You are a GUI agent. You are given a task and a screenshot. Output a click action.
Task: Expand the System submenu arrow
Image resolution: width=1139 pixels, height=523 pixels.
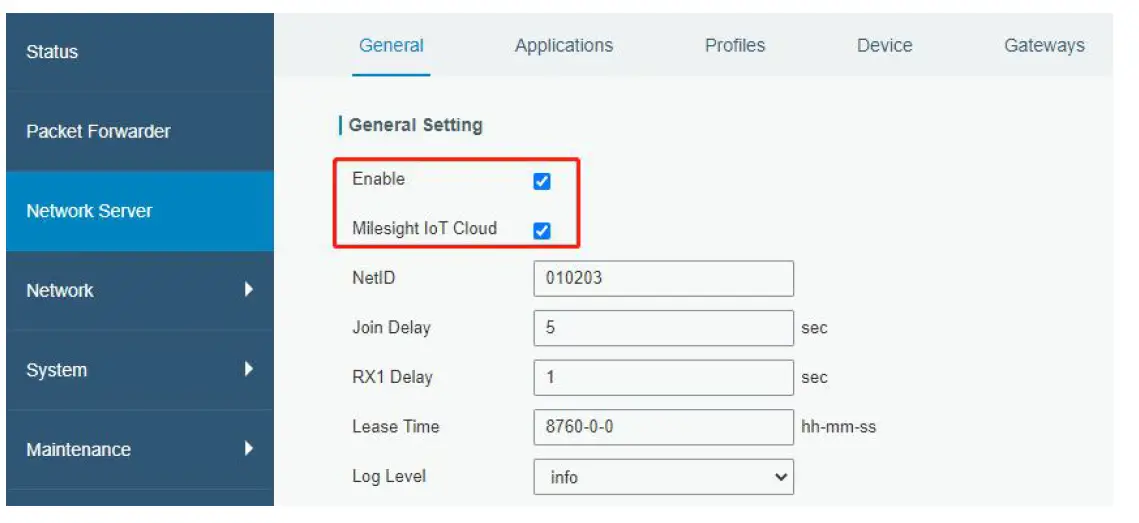(248, 369)
